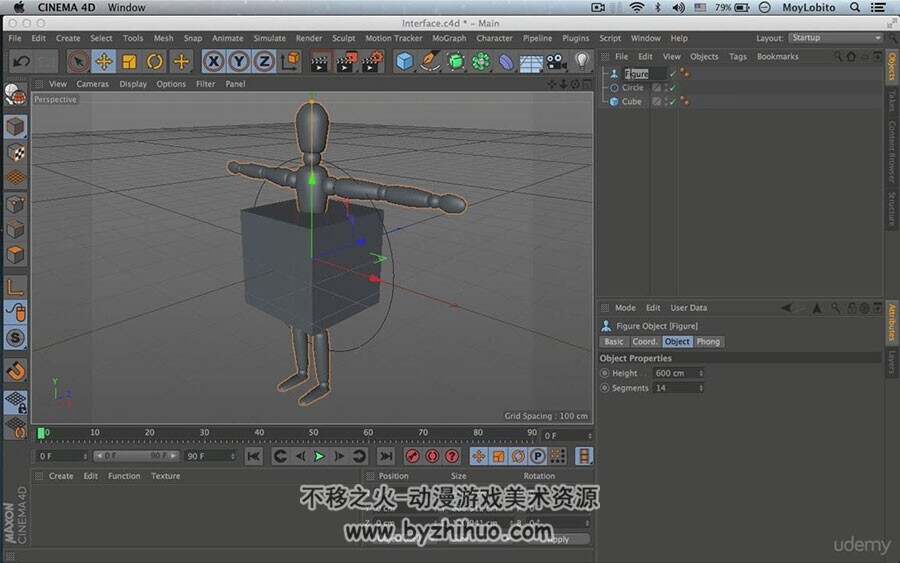Add a floor environment object
900x563 pixels.
point(531,62)
